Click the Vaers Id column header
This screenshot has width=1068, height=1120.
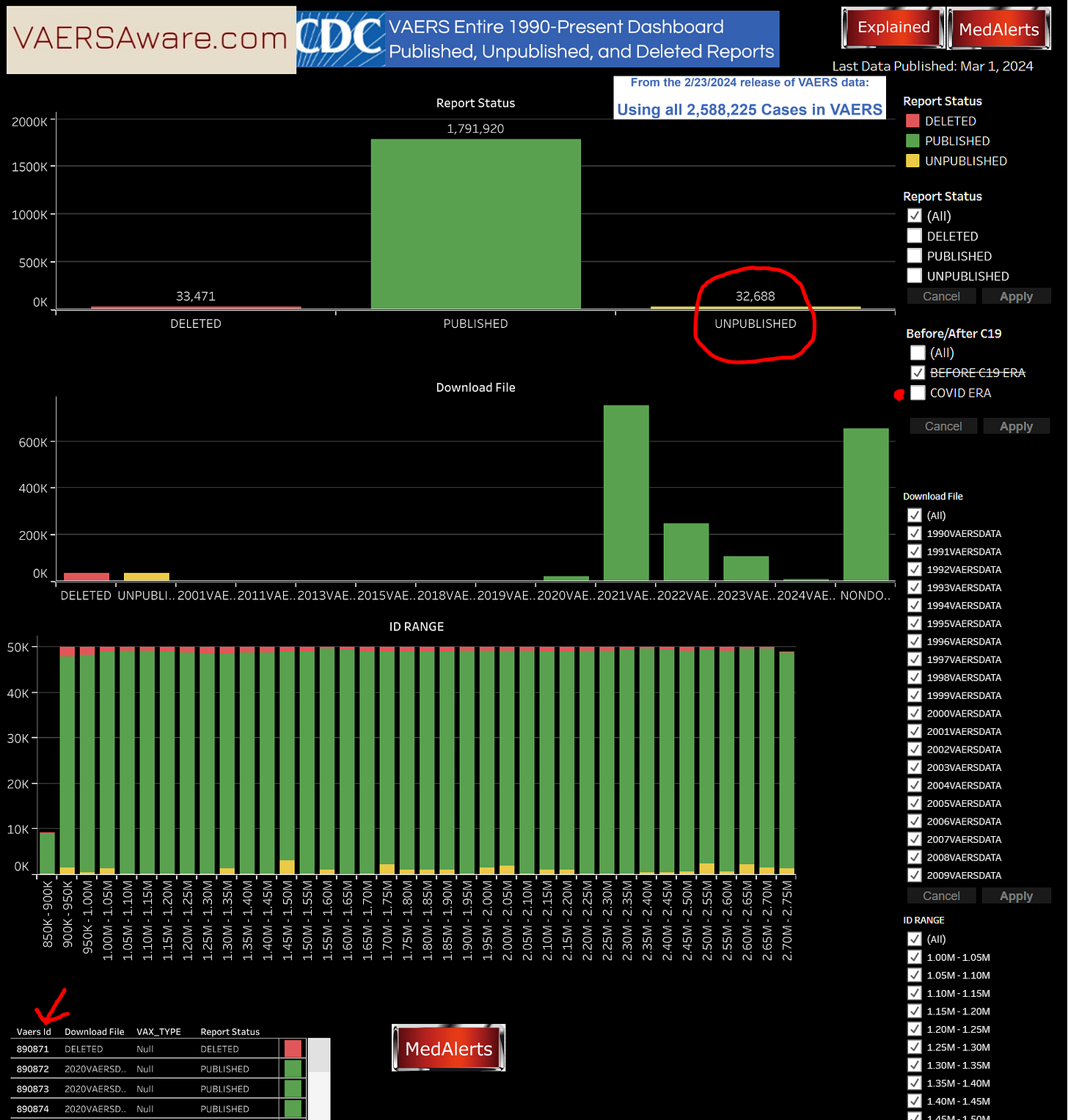tap(34, 1031)
